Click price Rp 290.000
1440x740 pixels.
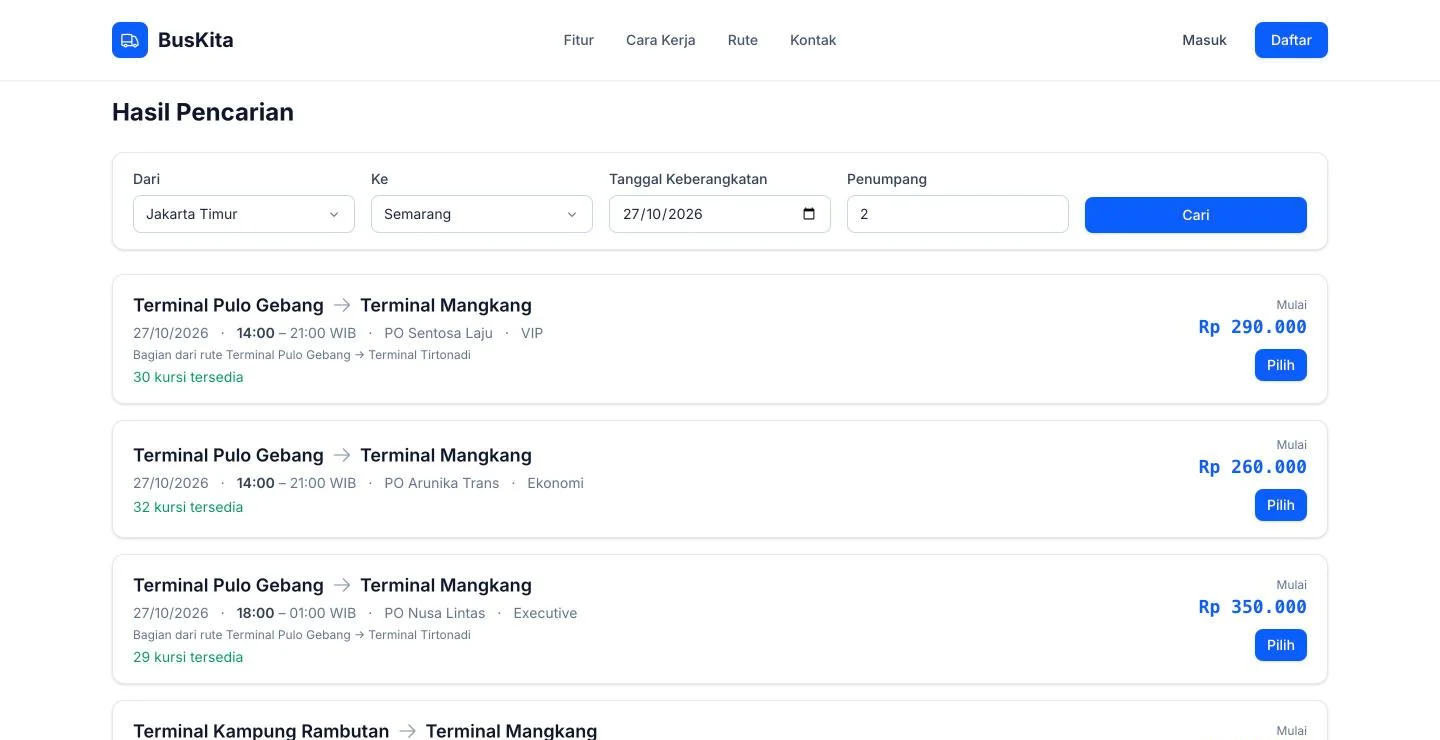click(x=1253, y=327)
